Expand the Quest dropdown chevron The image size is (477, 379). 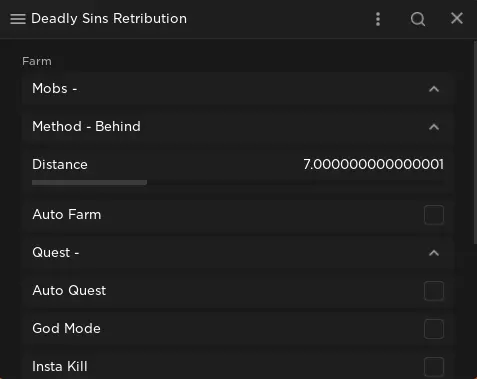coord(434,253)
